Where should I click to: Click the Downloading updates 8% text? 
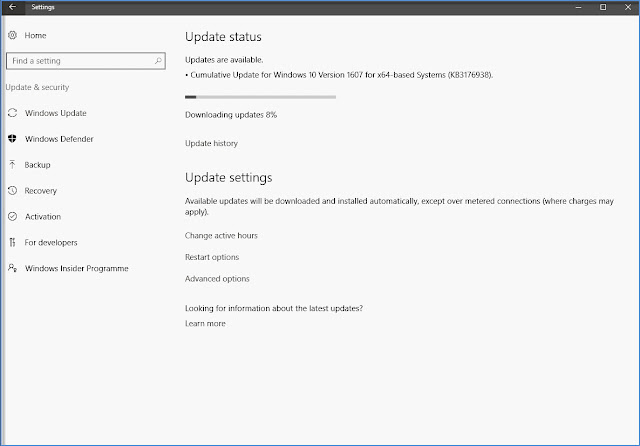(231, 115)
